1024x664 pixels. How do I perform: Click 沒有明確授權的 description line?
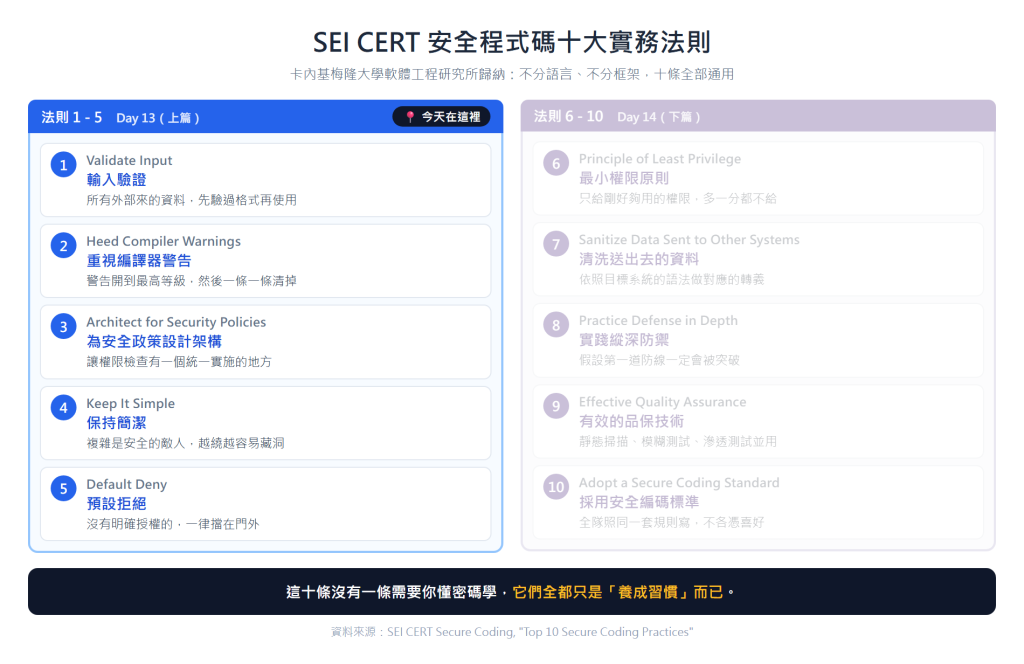point(173,524)
